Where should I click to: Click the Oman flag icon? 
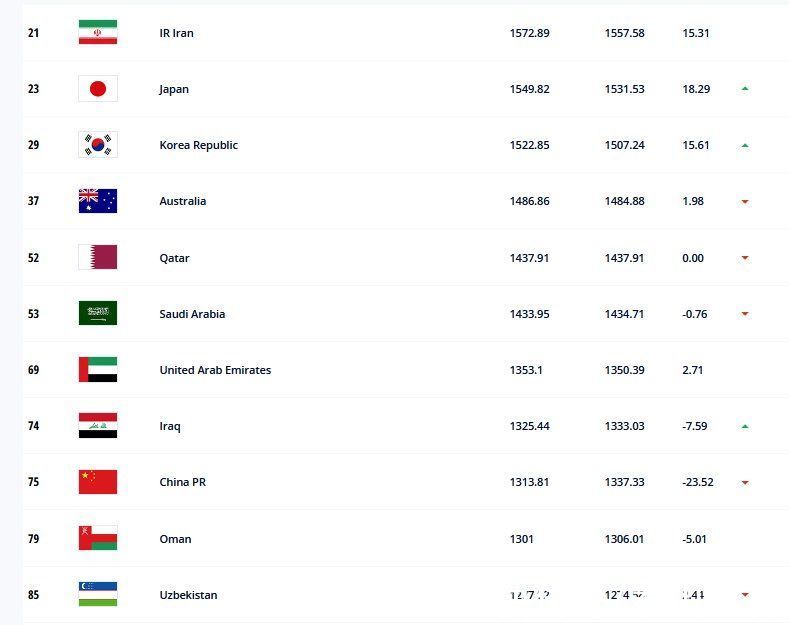click(97, 539)
